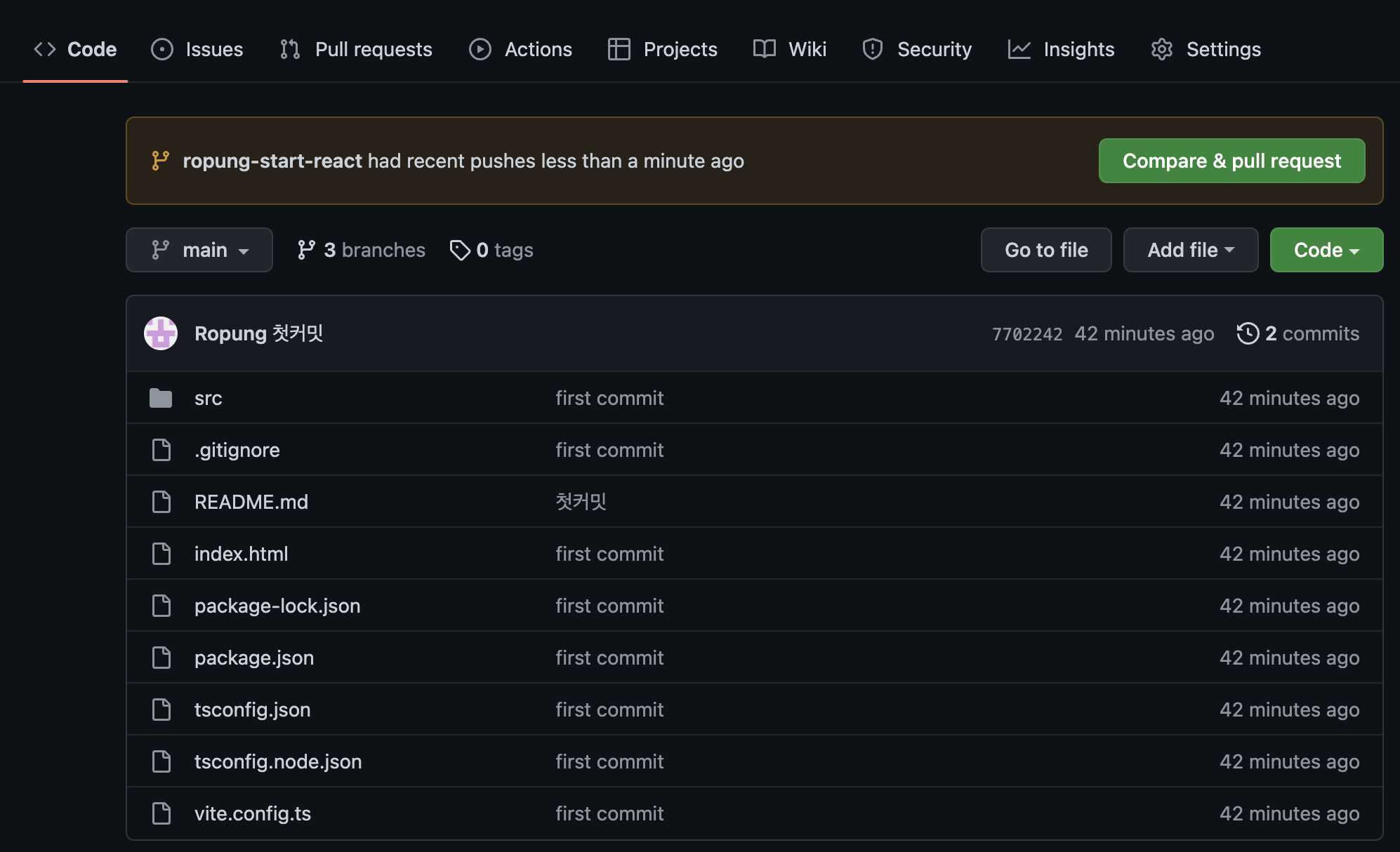Click the Settings gear icon
Screen dimensions: 1400x852
[x=1162, y=49]
